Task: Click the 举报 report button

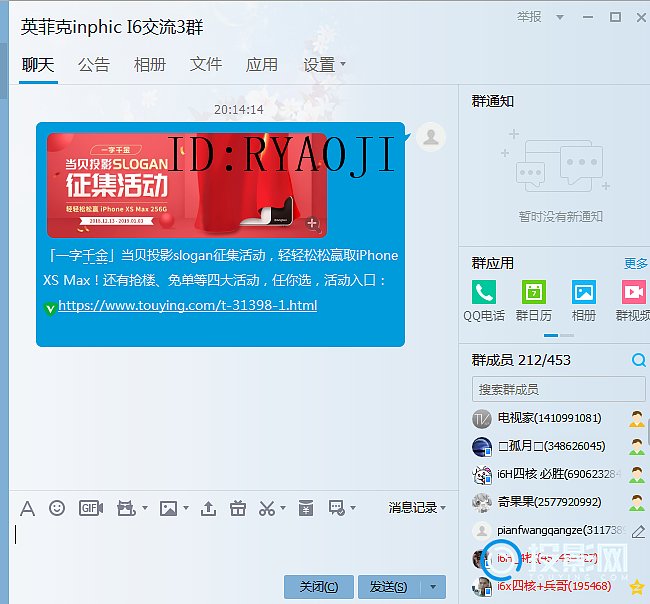Action: 529,17
